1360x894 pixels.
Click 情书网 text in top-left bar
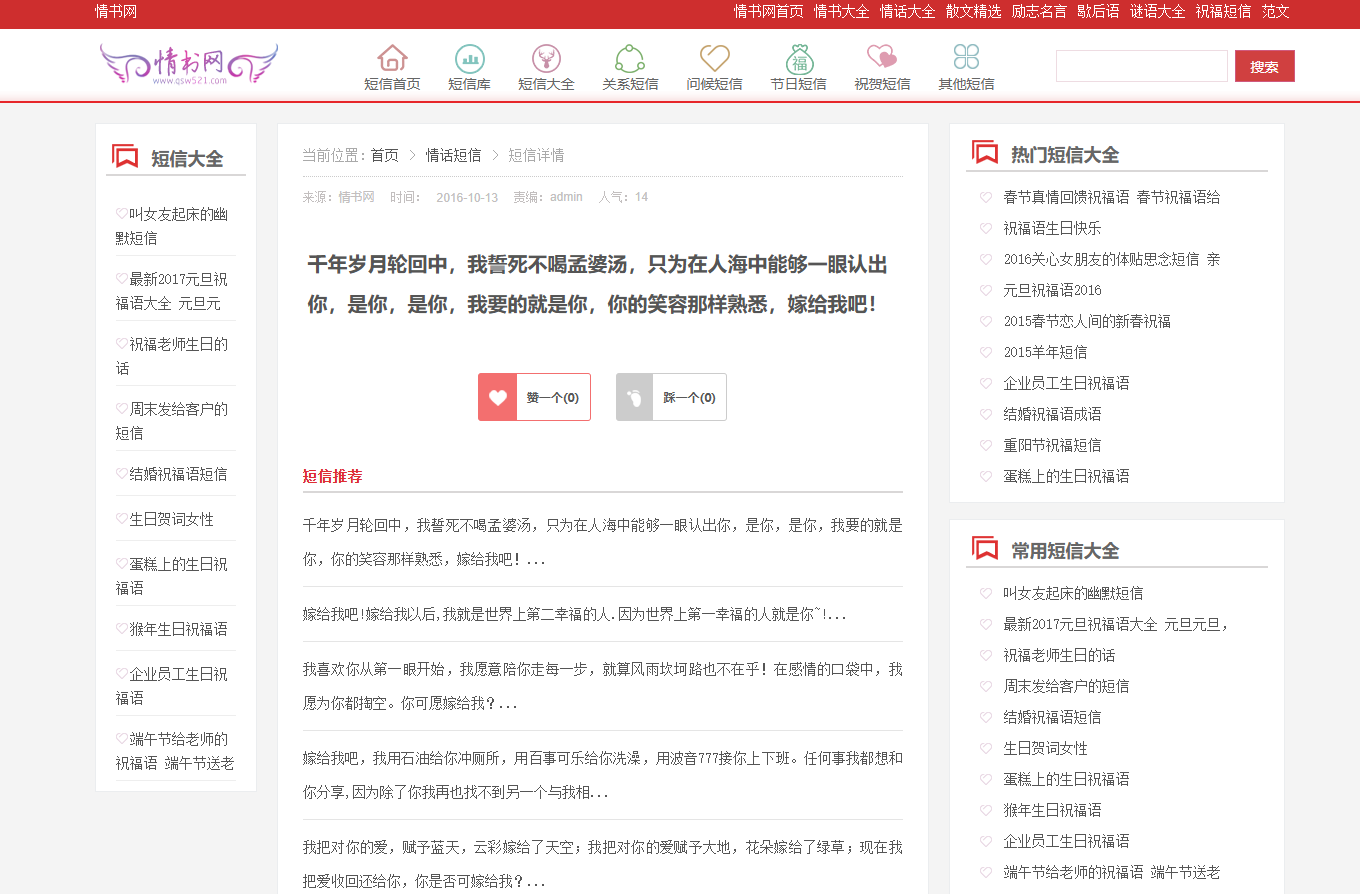coord(116,12)
